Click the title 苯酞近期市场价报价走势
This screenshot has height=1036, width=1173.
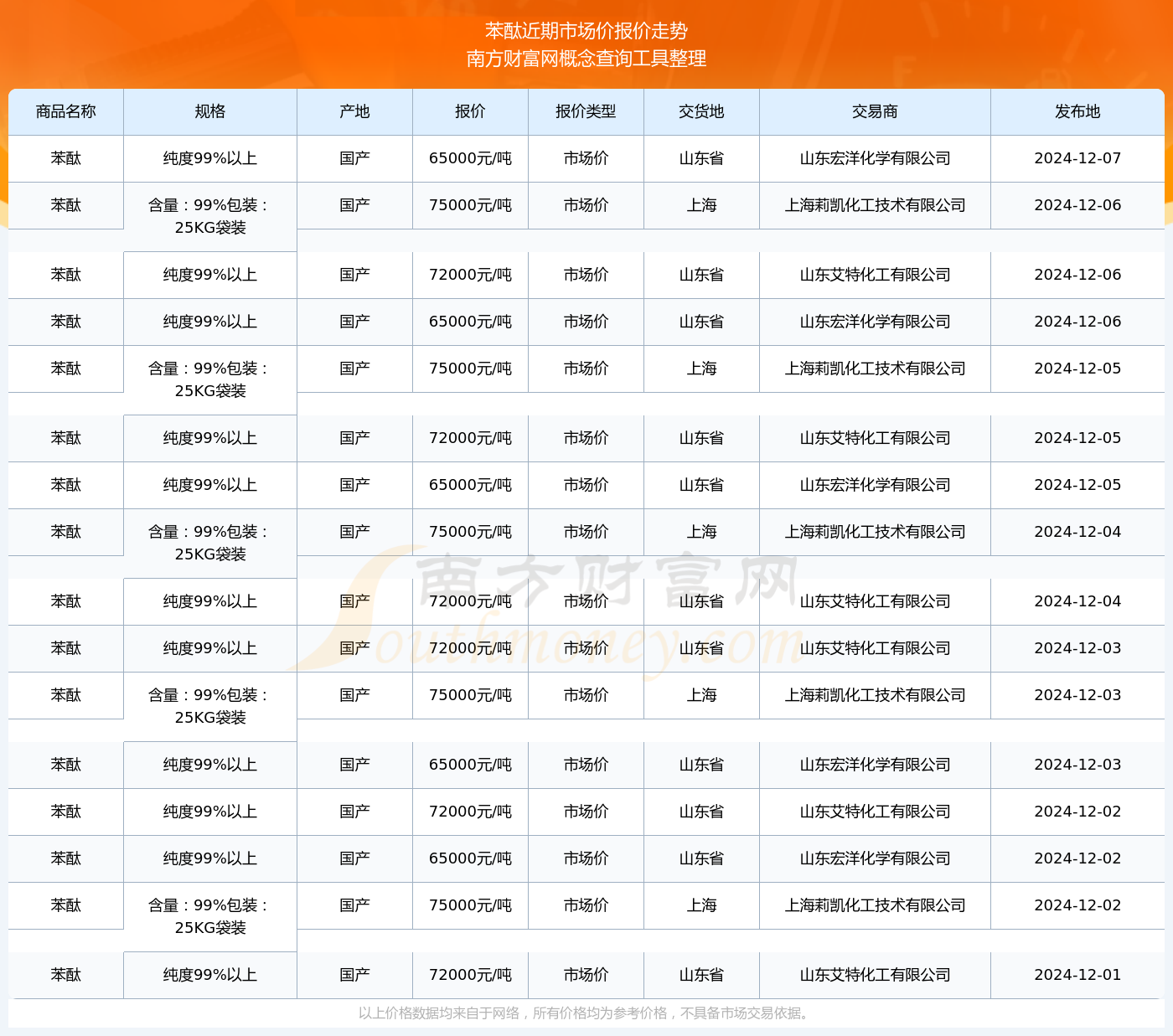[x=586, y=31]
